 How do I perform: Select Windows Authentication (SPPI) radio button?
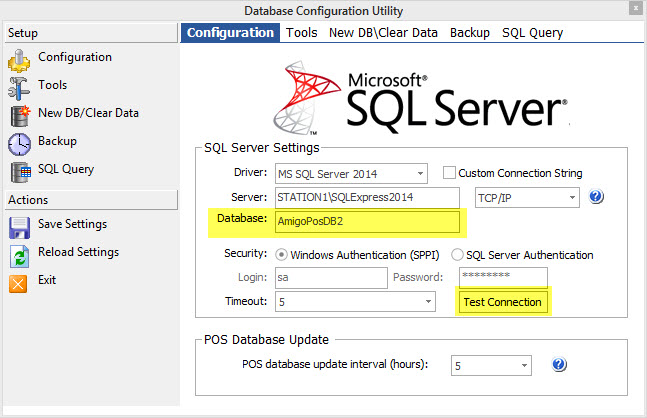point(281,255)
